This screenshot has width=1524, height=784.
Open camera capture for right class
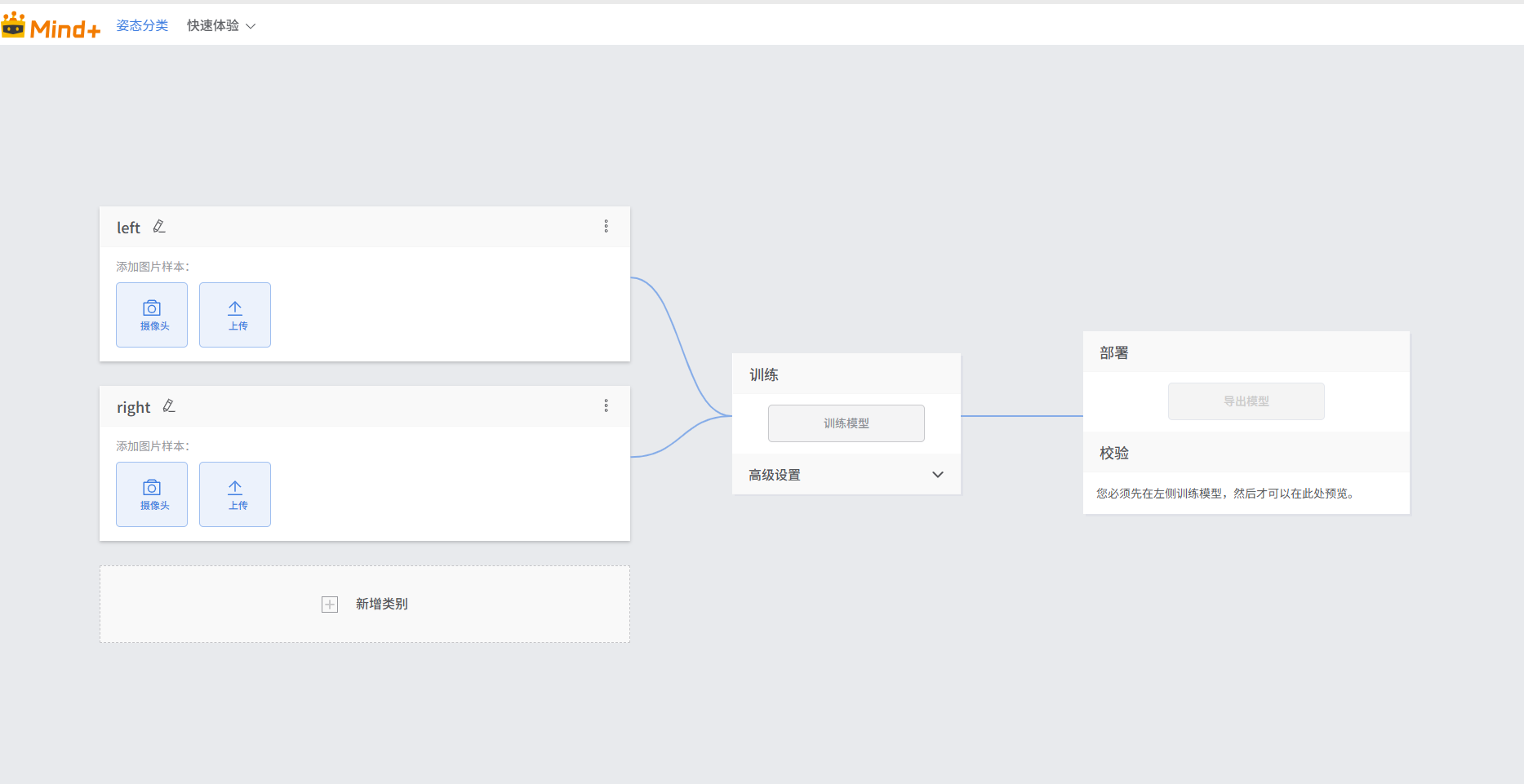152,494
